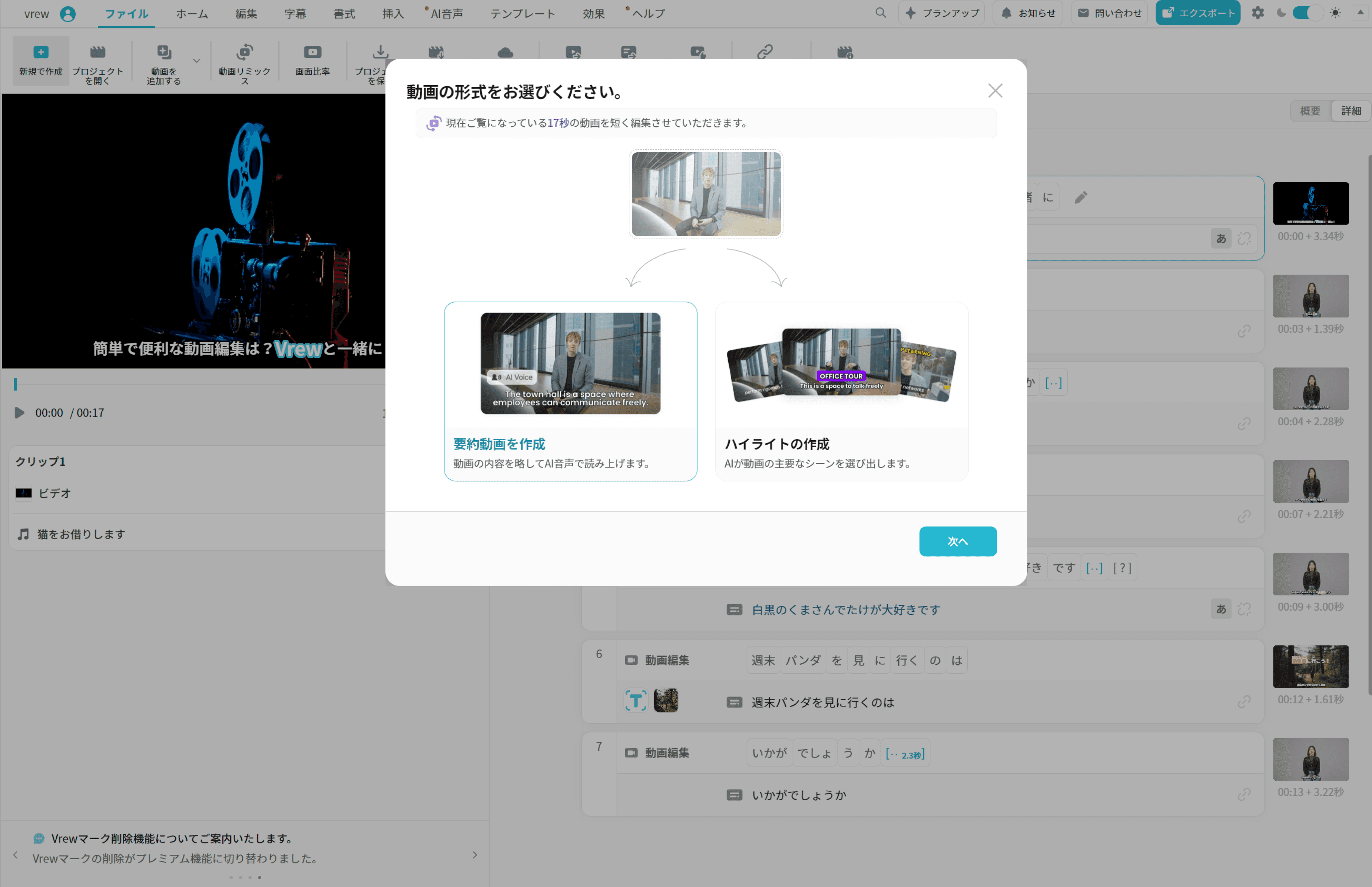The width and height of the screenshot is (1372, 887).
Task: Go to next notice with right chevron
Action: (x=475, y=855)
